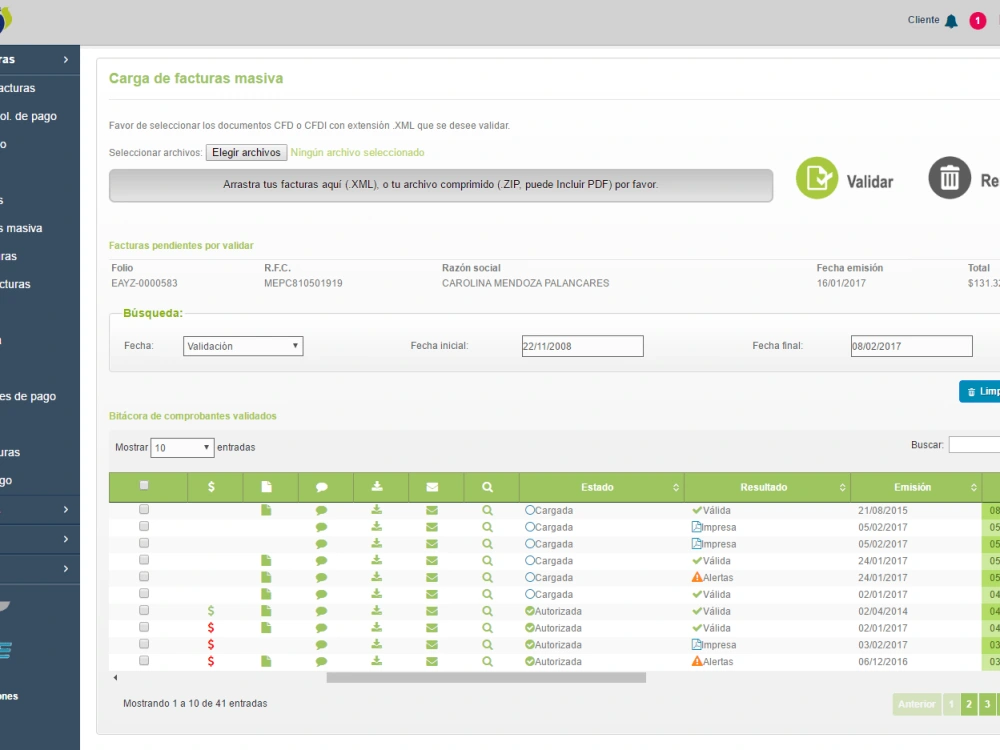
Task: Open the 'cturas' sidebar item
Action: pos(15,284)
